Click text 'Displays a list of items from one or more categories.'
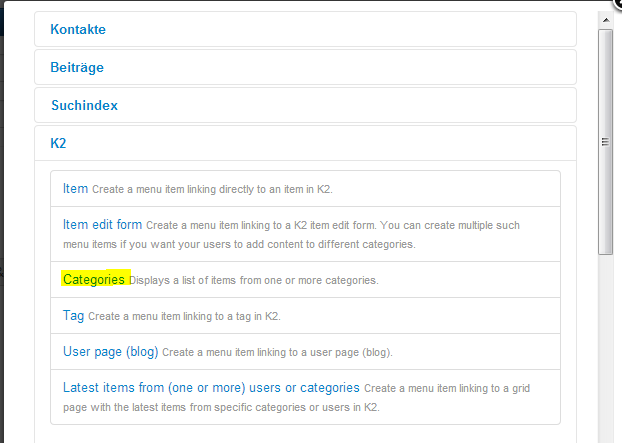The image size is (622, 443). 254,280
